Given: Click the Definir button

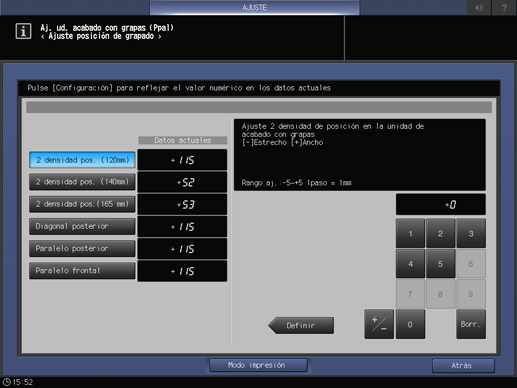Looking at the screenshot, I should point(301,325).
